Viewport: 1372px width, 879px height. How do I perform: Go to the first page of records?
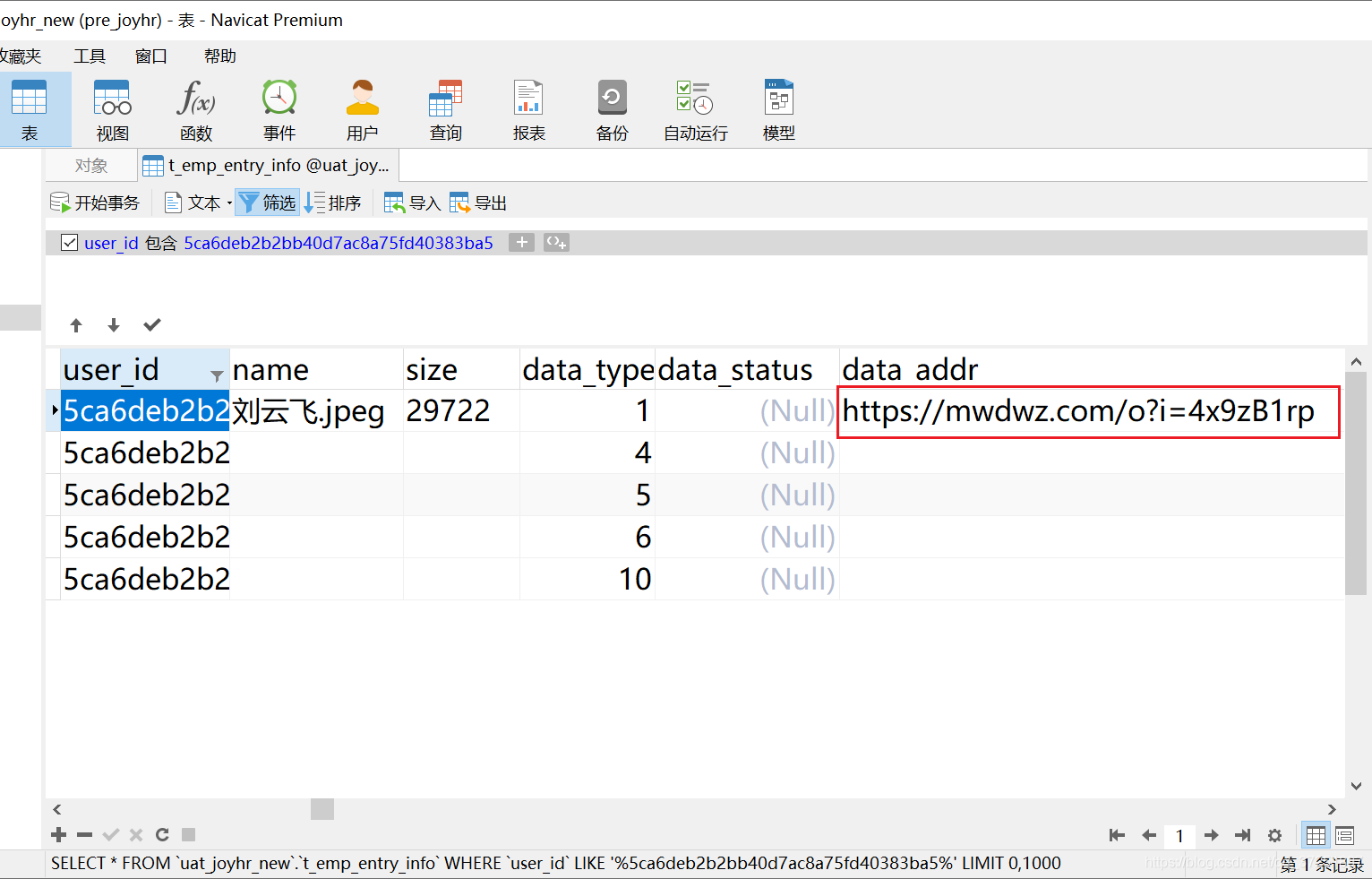point(1117,835)
